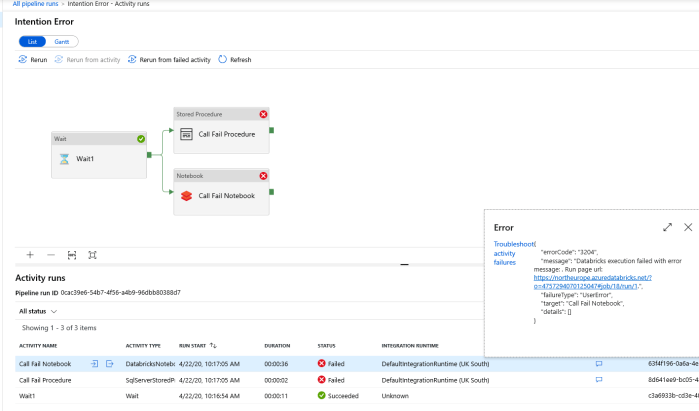The width and height of the screenshot is (699, 411).
Task: Click the Activity Type column header
Action: [x=143, y=345]
